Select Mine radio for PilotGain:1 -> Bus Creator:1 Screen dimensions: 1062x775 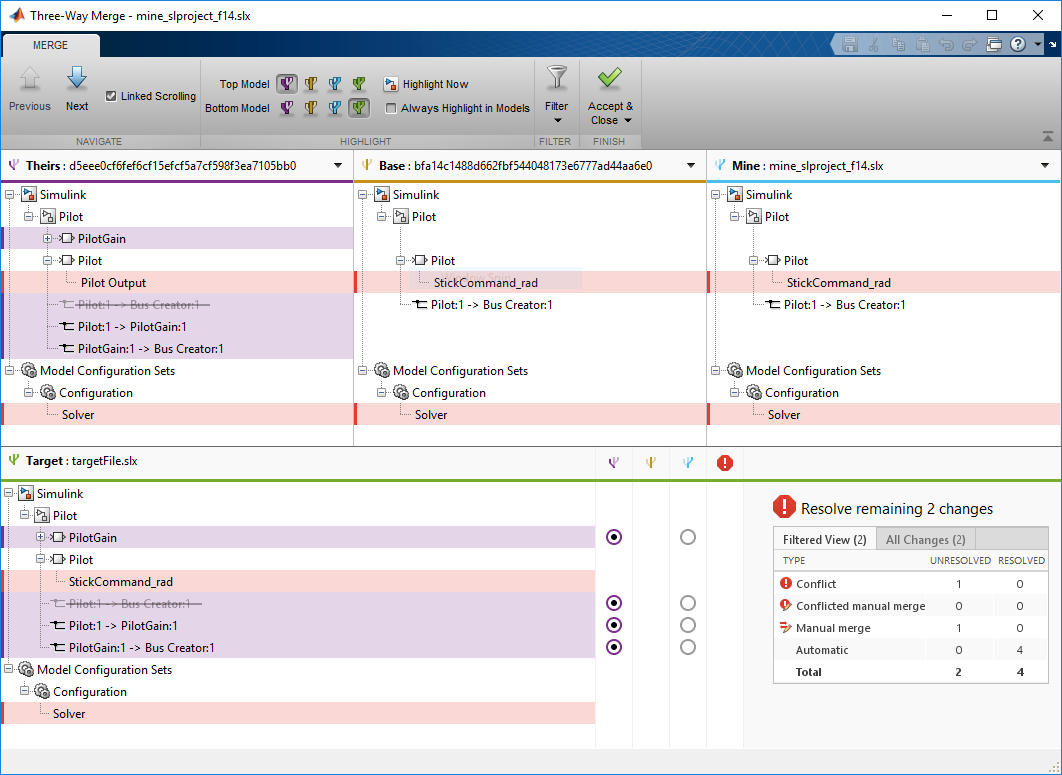(x=687, y=647)
